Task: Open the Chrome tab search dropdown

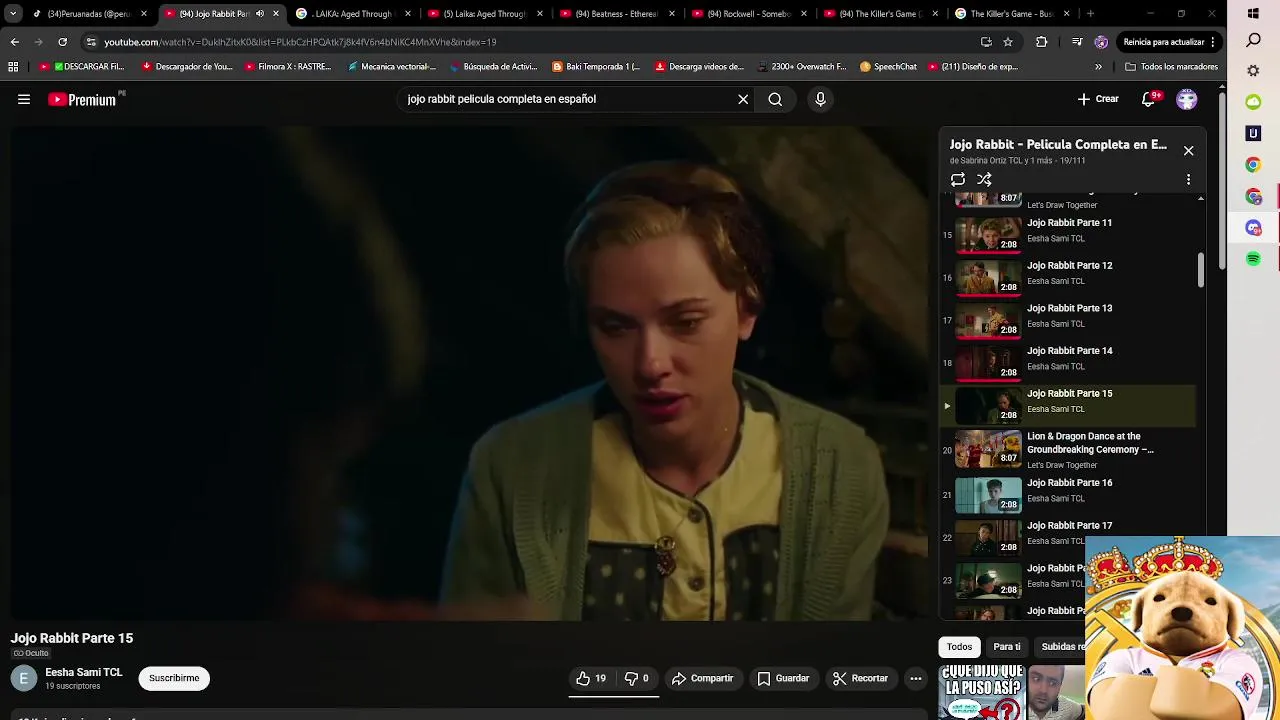Action: point(12,14)
